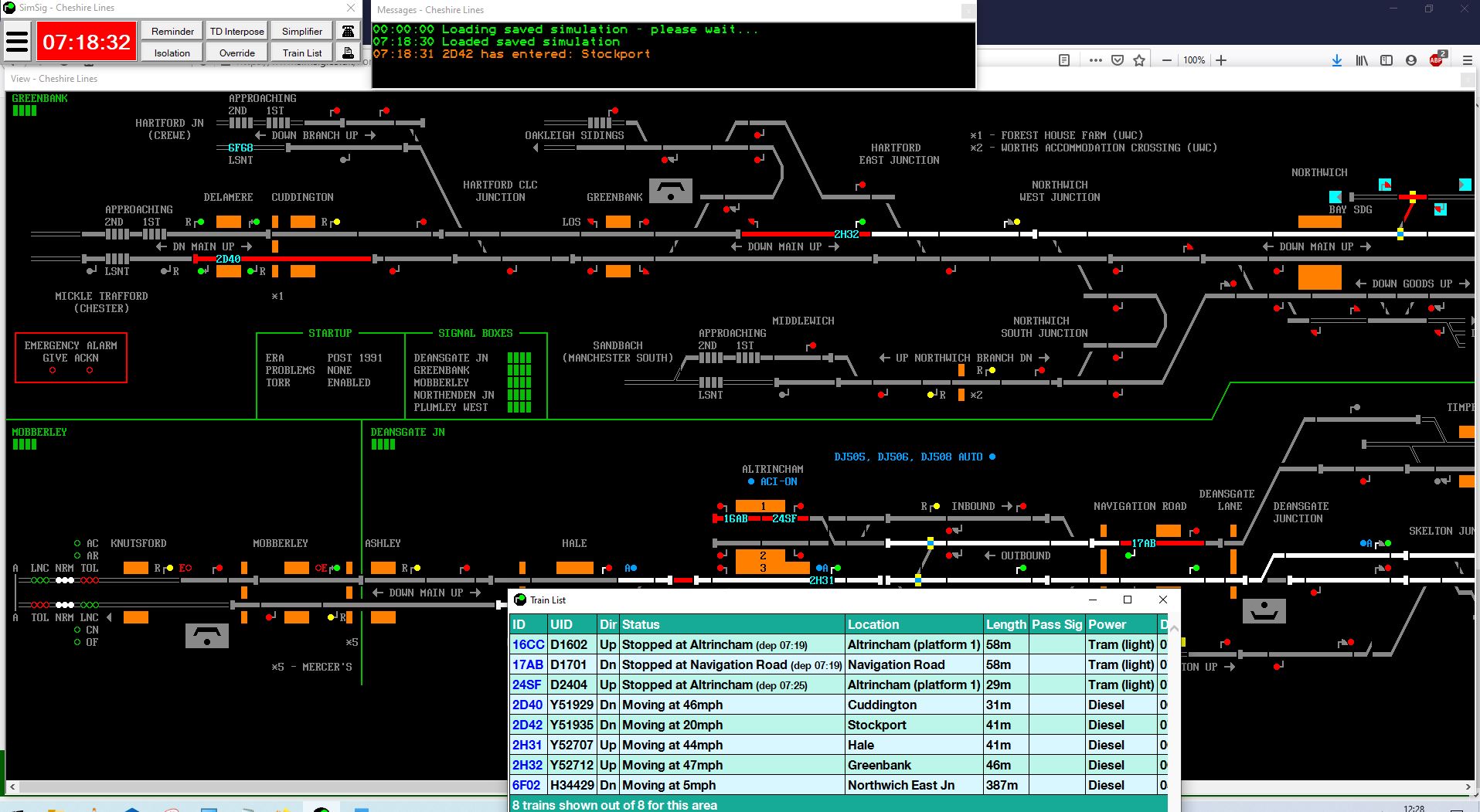Click '2D42 has entered: Stockport' message
Viewport: 1480px width, 812px height.
pos(512,54)
